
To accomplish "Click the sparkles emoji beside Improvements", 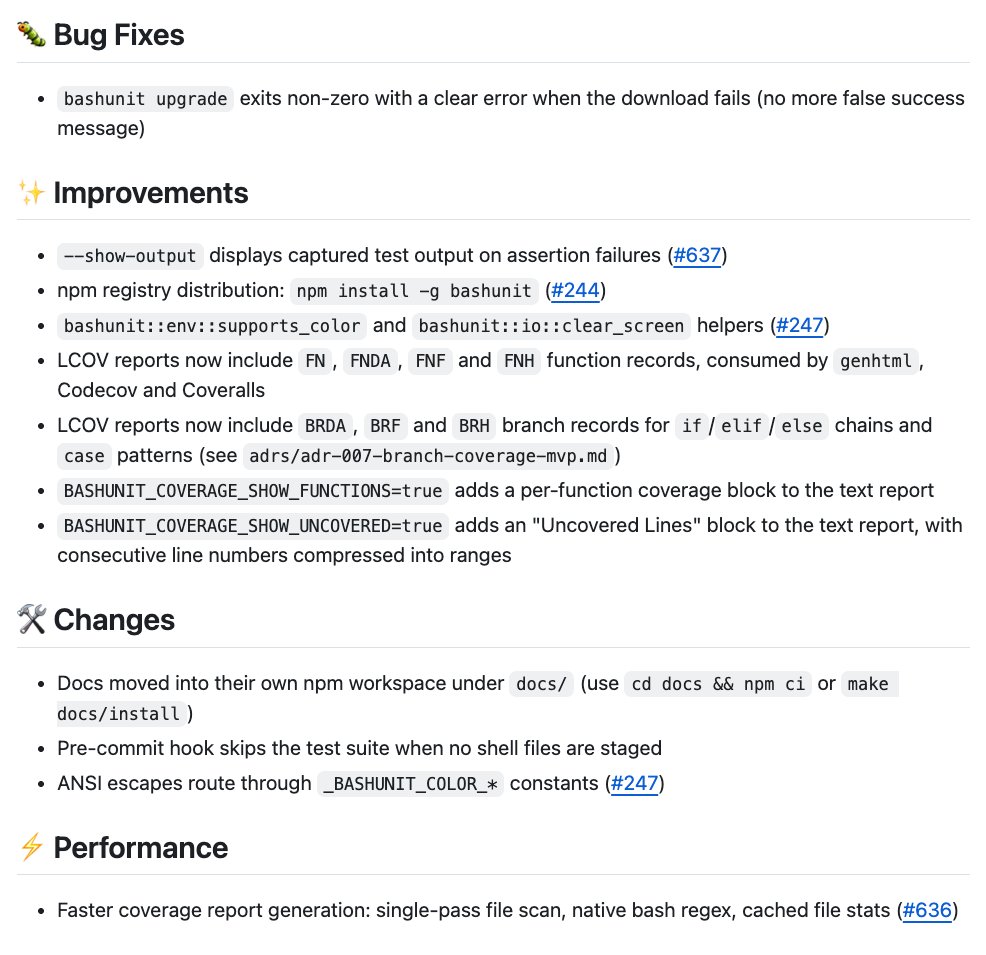I will (x=31, y=192).
